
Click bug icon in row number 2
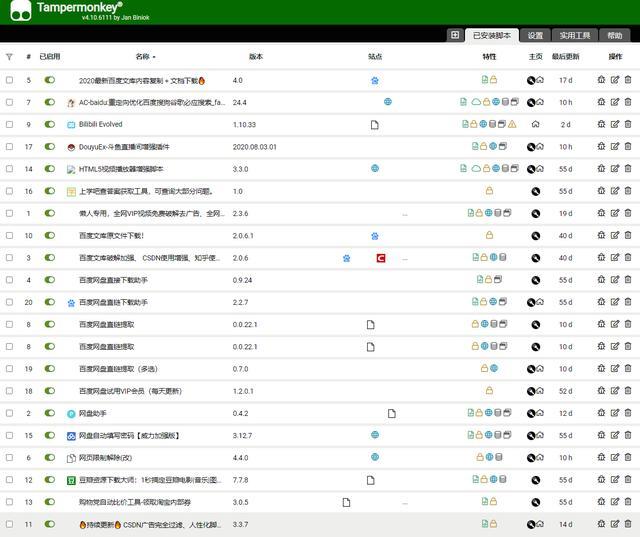[x=601, y=413]
